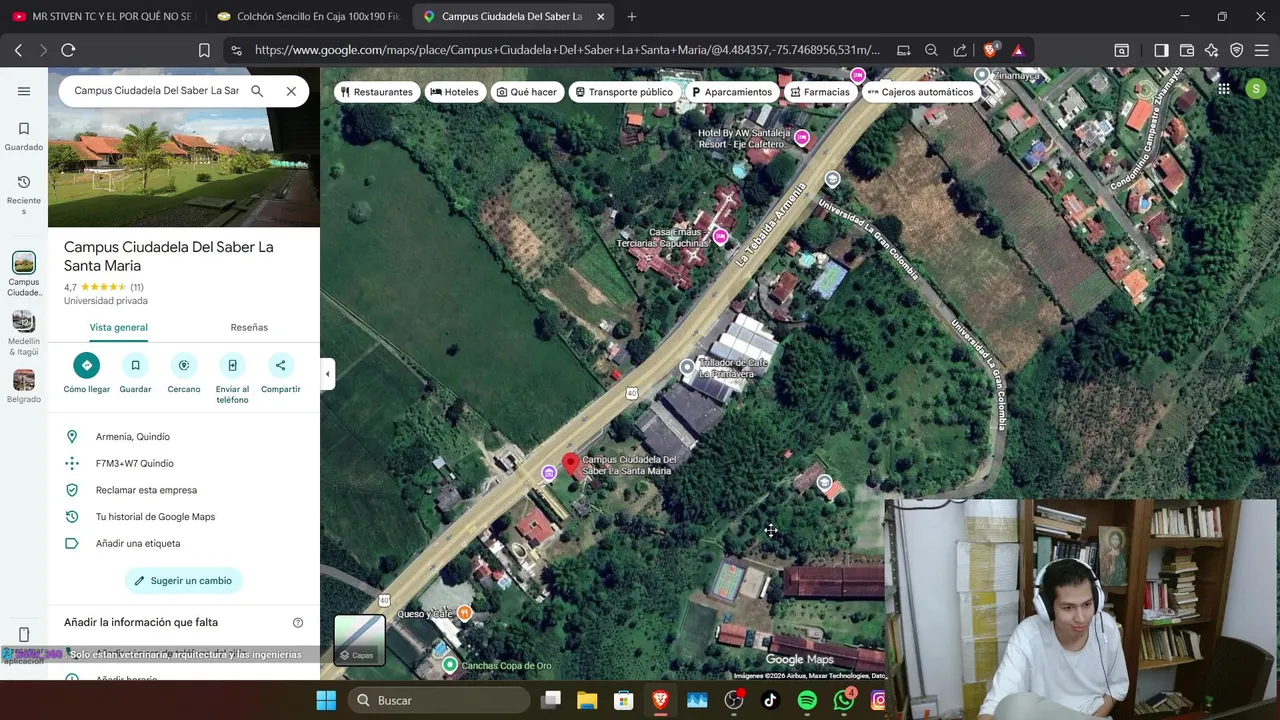This screenshot has height=720, width=1280.
Task: Click the Armenia, Quindío address row
Action: click(x=184, y=437)
